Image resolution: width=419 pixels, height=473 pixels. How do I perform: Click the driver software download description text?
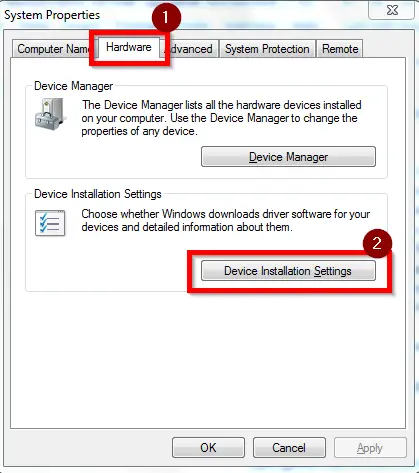(x=226, y=220)
